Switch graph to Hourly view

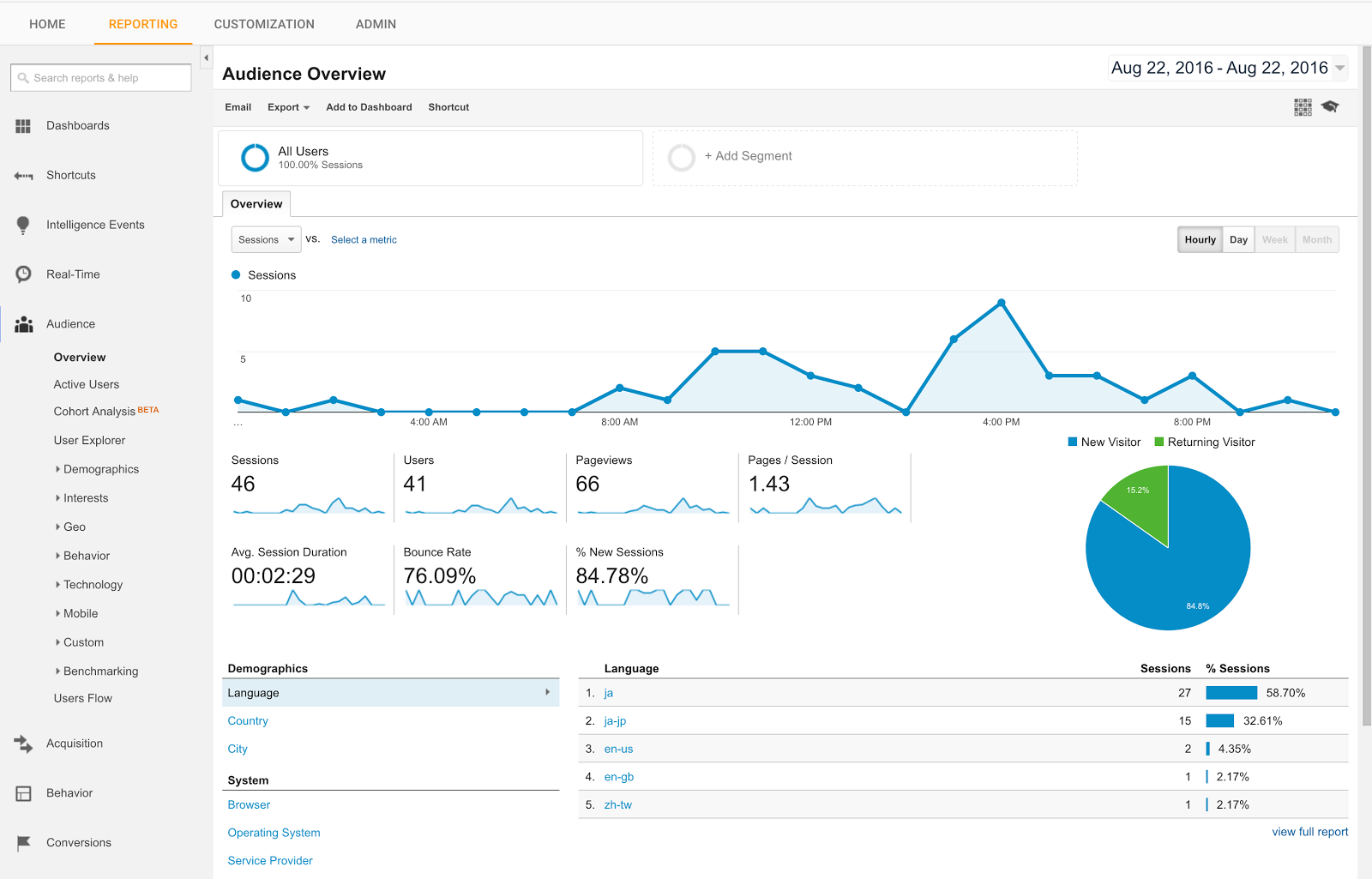pyautogui.click(x=1200, y=240)
